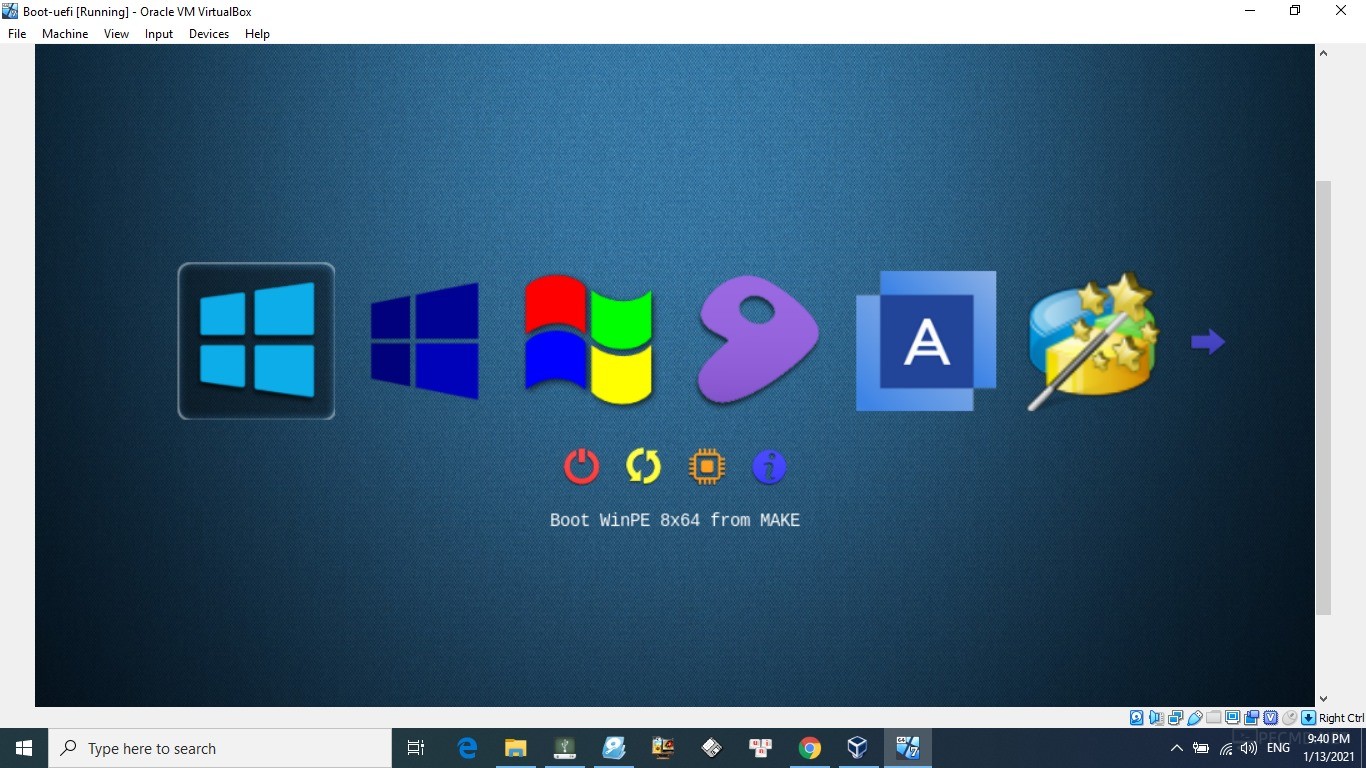Click the Right Ctrl host key label
Viewport: 1366px width, 768px height.
pyautogui.click(x=1341, y=718)
